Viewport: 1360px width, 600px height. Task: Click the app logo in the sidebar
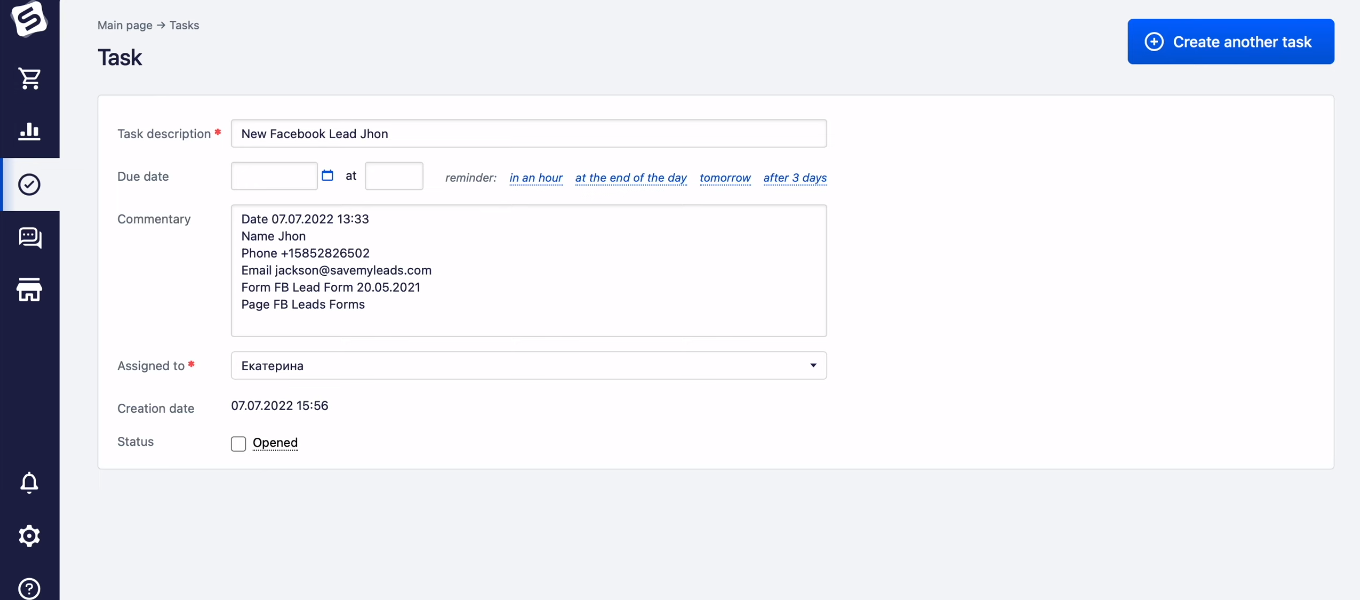click(29, 18)
